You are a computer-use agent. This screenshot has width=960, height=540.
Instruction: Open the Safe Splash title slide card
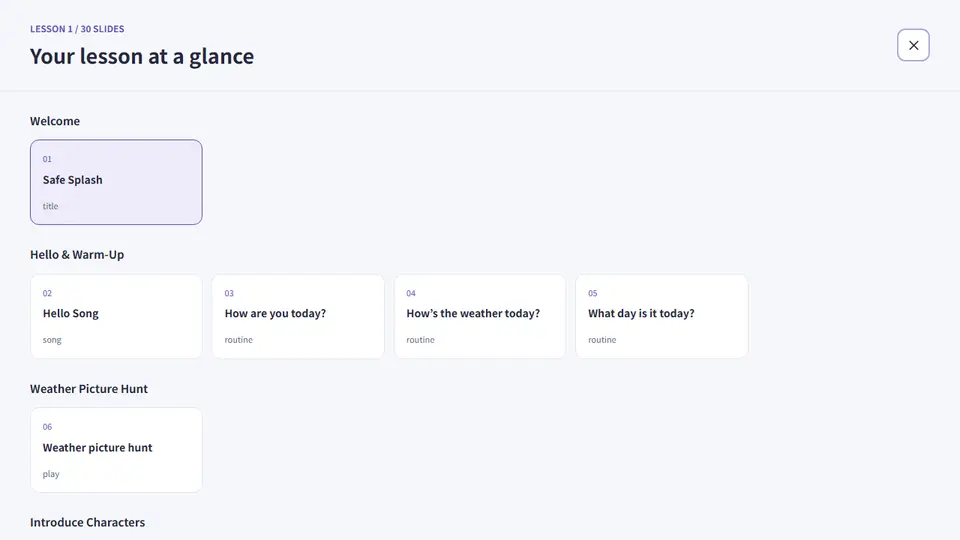tap(116, 182)
